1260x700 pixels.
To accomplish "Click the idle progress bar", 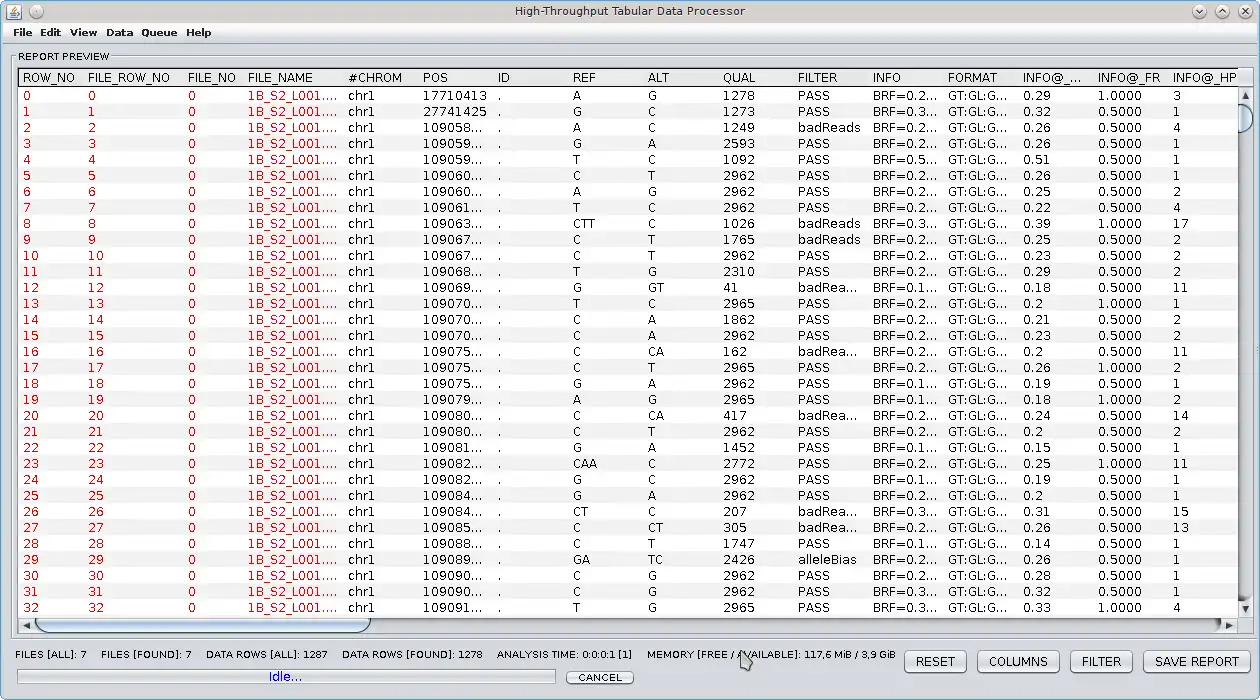I will coord(286,677).
